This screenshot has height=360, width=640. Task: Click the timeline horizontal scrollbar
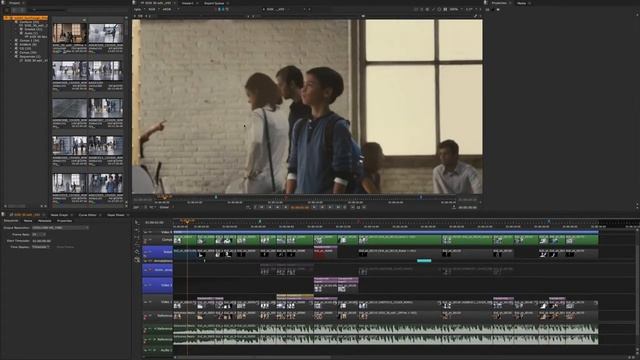coord(253,357)
